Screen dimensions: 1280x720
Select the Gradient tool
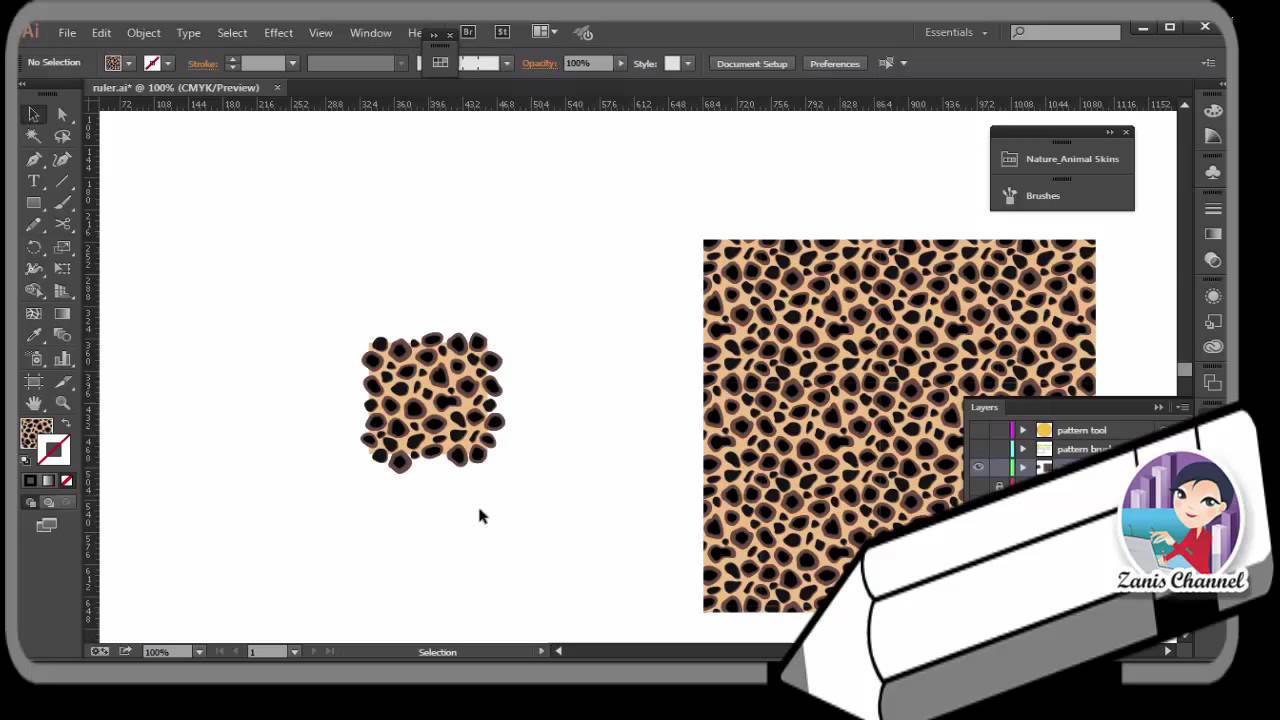(x=62, y=314)
